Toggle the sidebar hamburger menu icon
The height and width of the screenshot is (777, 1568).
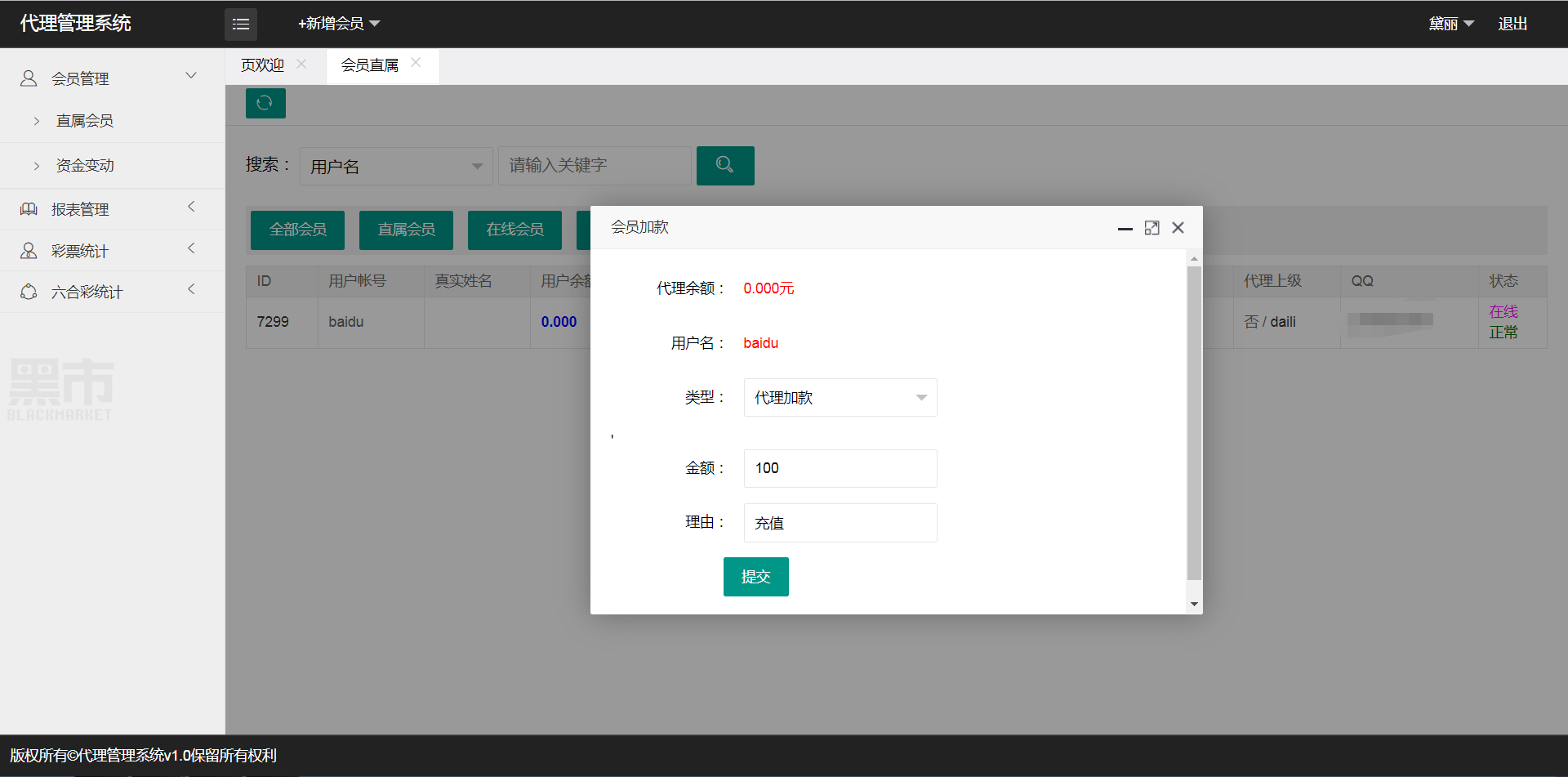[241, 25]
